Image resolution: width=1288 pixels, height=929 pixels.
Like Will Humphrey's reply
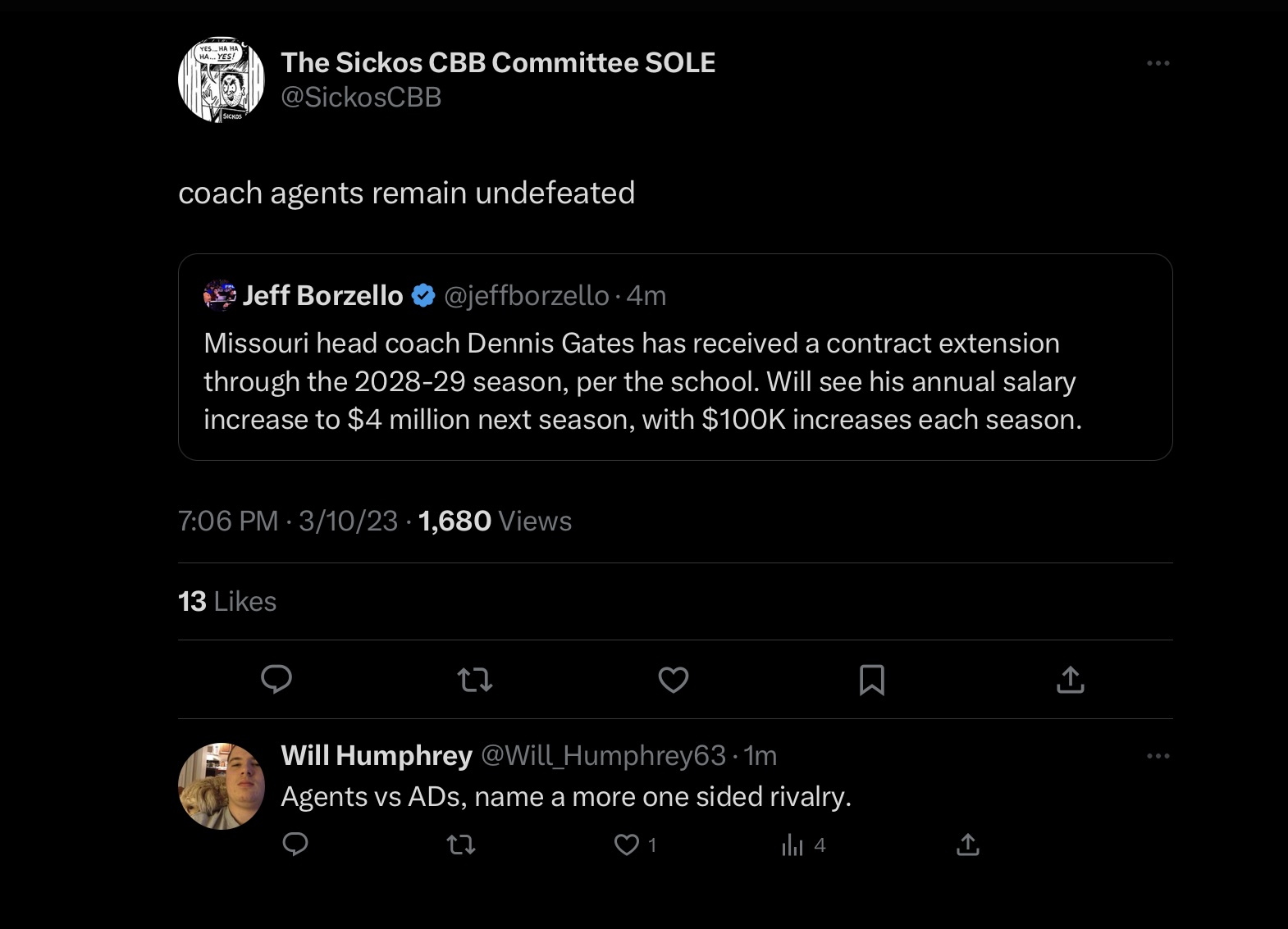pos(627,845)
